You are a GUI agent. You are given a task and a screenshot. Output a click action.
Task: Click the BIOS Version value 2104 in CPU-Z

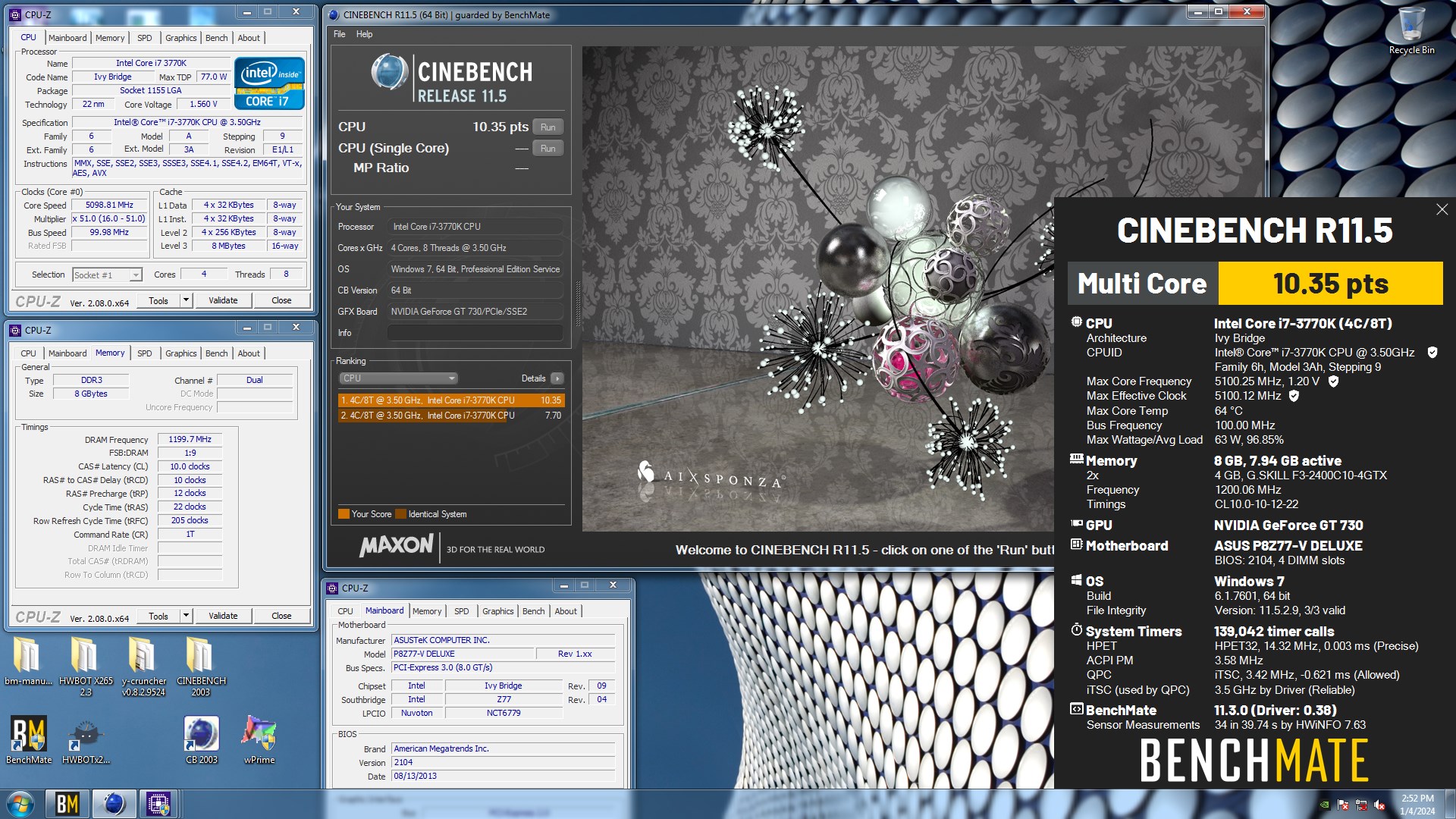coord(503,763)
